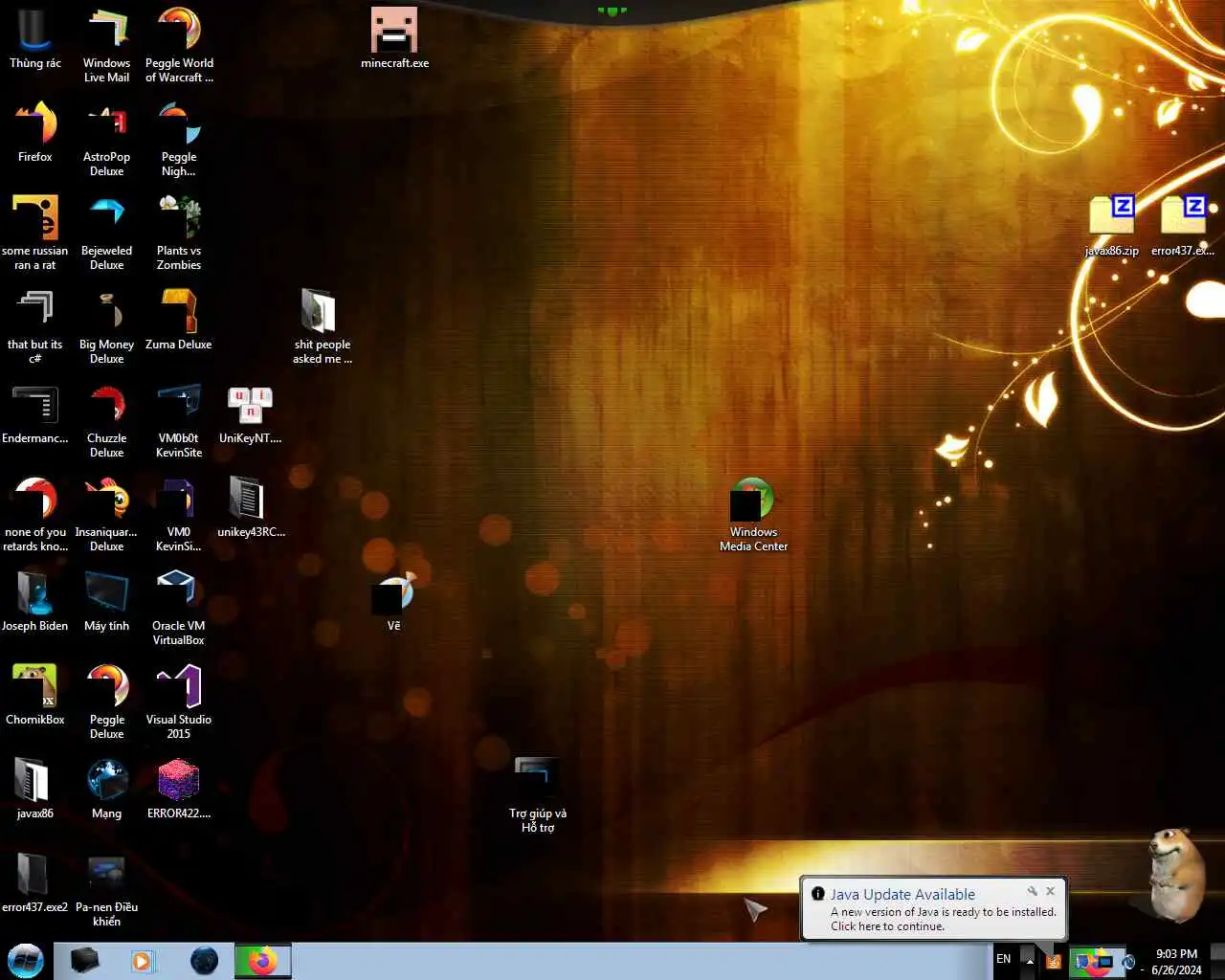Image resolution: width=1225 pixels, height=980 pixels.
Task: Select the UniKeyNT desktop icon
Action: 251,414
